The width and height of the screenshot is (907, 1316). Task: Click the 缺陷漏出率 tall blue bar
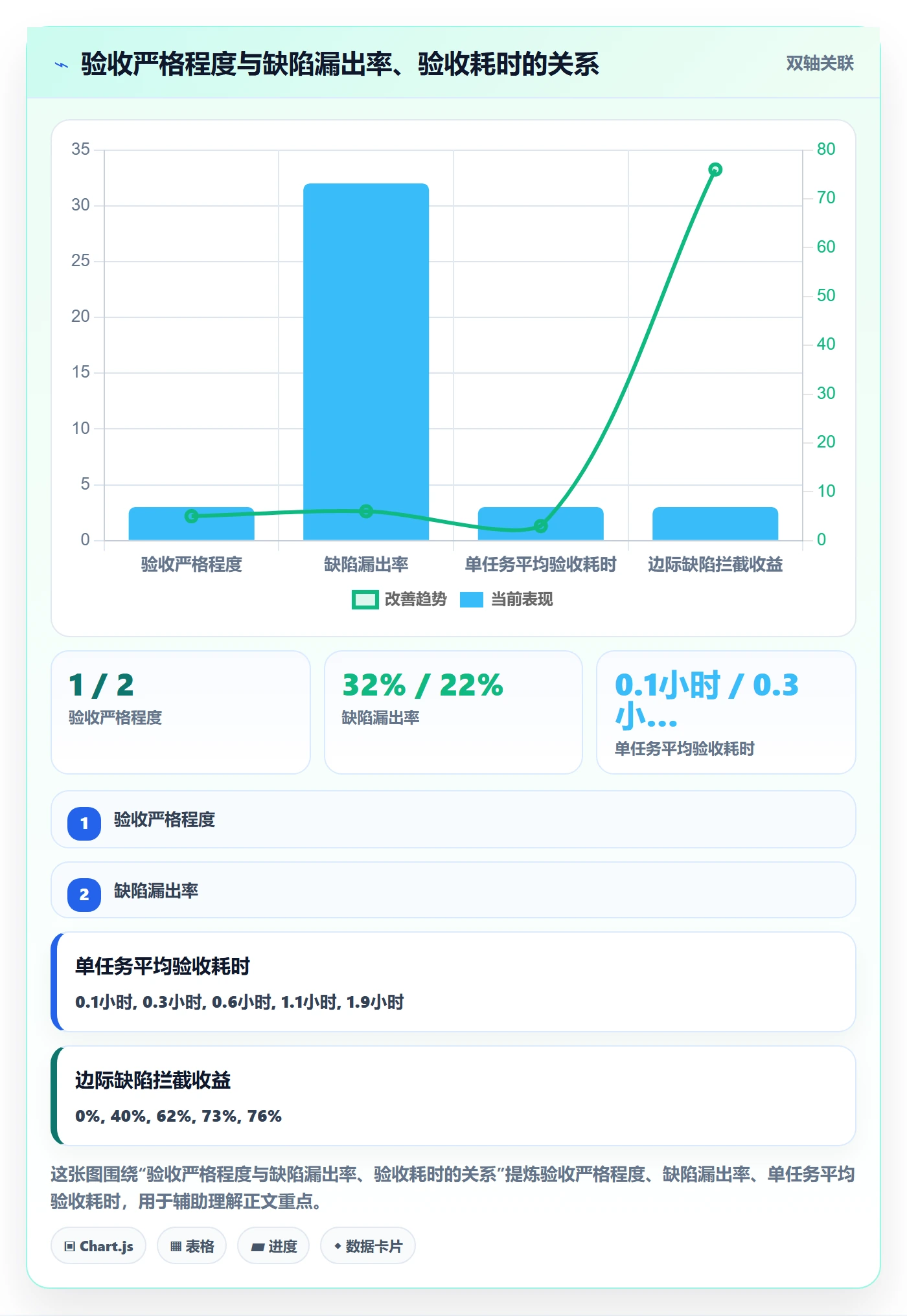[366, 361]
